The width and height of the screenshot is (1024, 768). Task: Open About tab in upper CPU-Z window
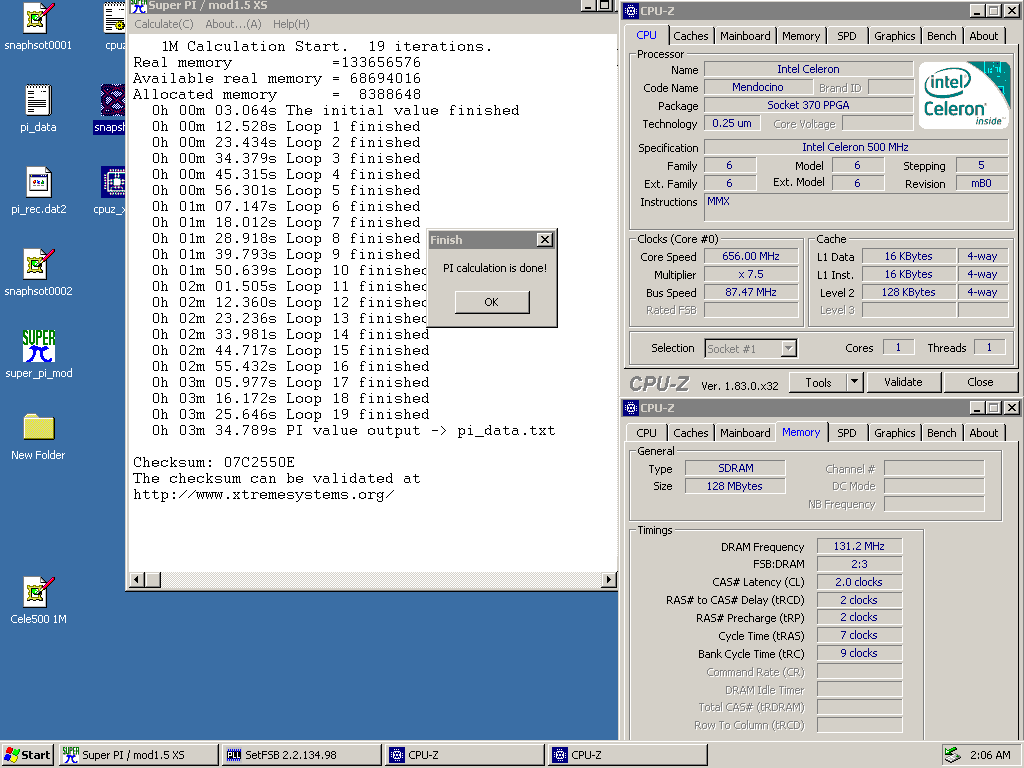pos(984,36)
